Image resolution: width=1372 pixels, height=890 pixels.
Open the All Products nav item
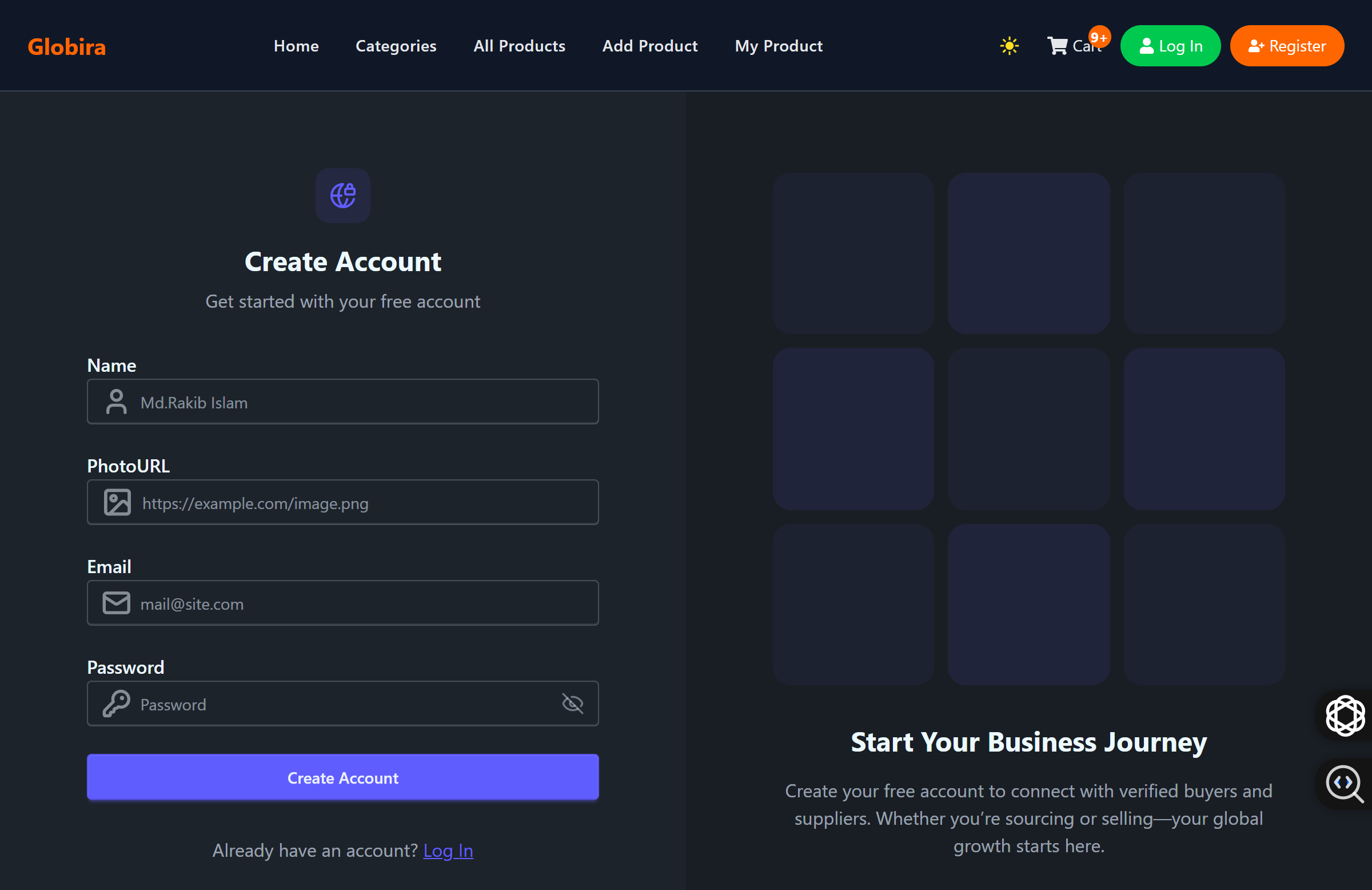point(520,46)
